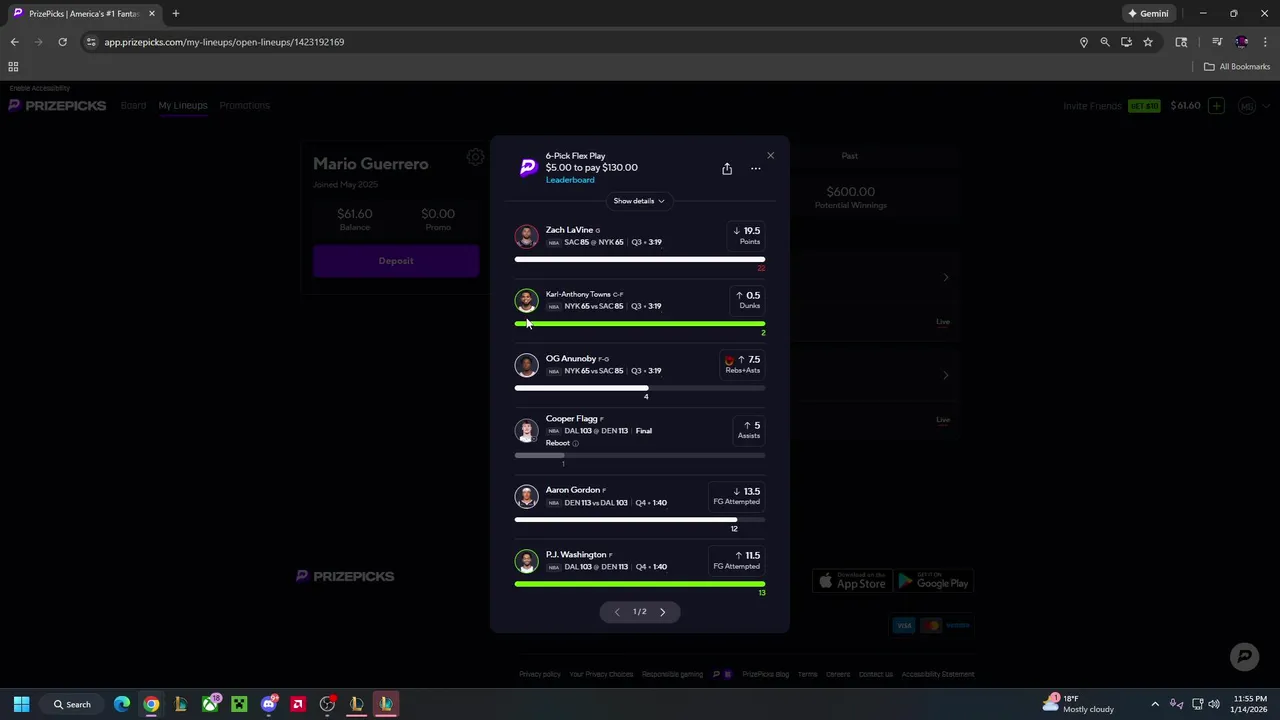Screen dimensions: 1280x720
Task: Click Zach LaVine's player avatar
Action: click(x=526, y=236)
